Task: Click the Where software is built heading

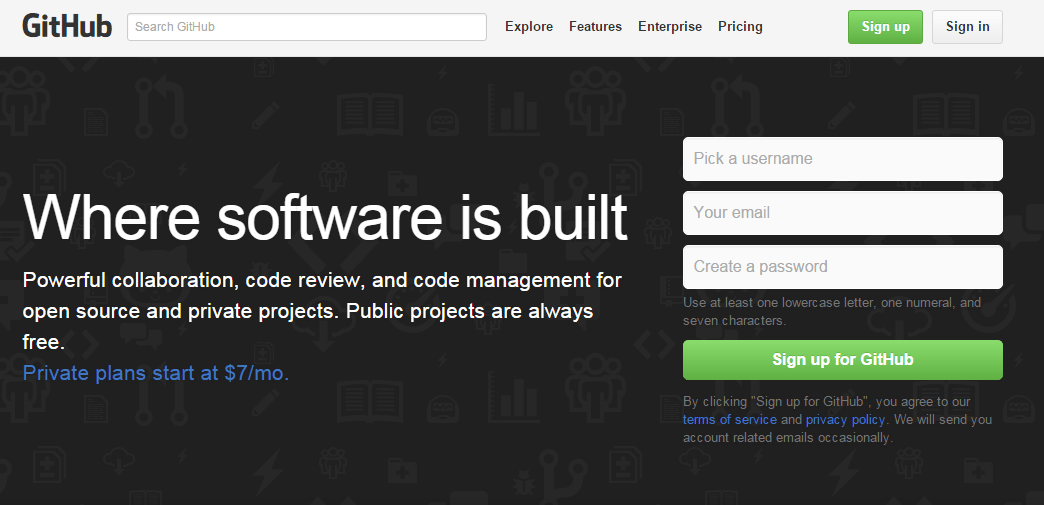Action: click(325, 218)
